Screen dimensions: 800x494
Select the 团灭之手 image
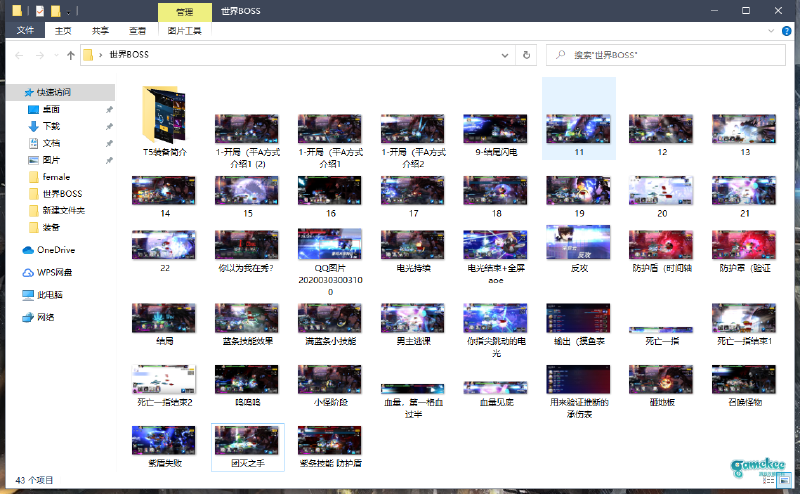click(247, 447)
